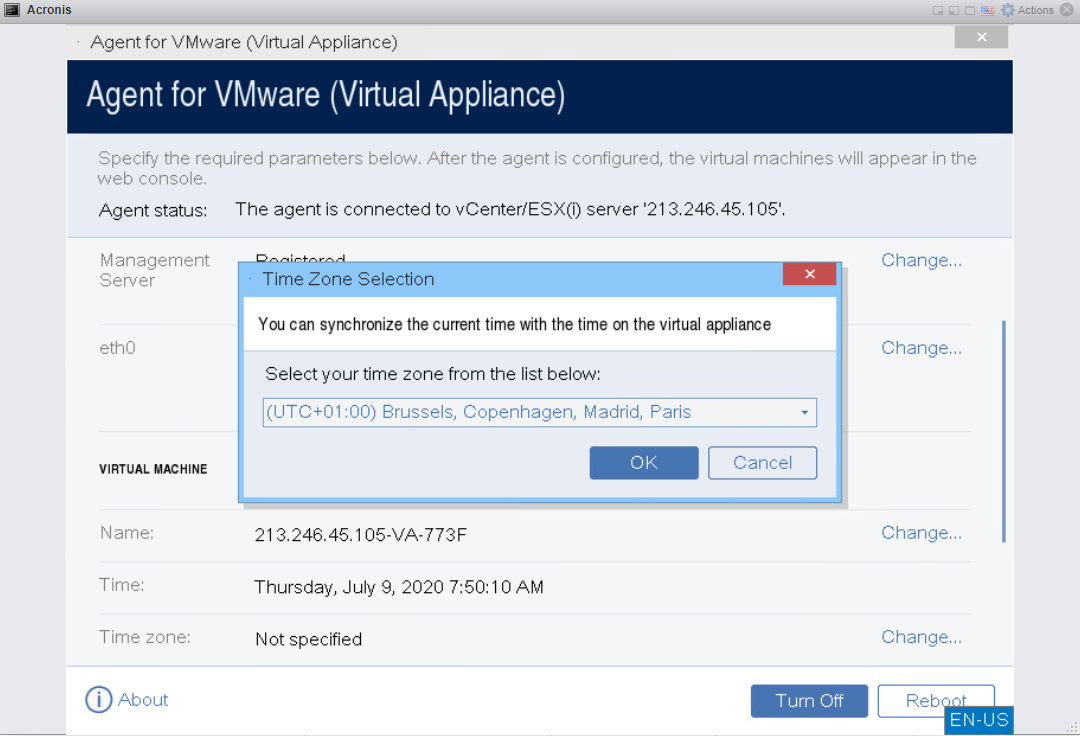The width and height of the screenshot is (1080, 736).
Task: Click the About info icon
Action: (98, 700)
